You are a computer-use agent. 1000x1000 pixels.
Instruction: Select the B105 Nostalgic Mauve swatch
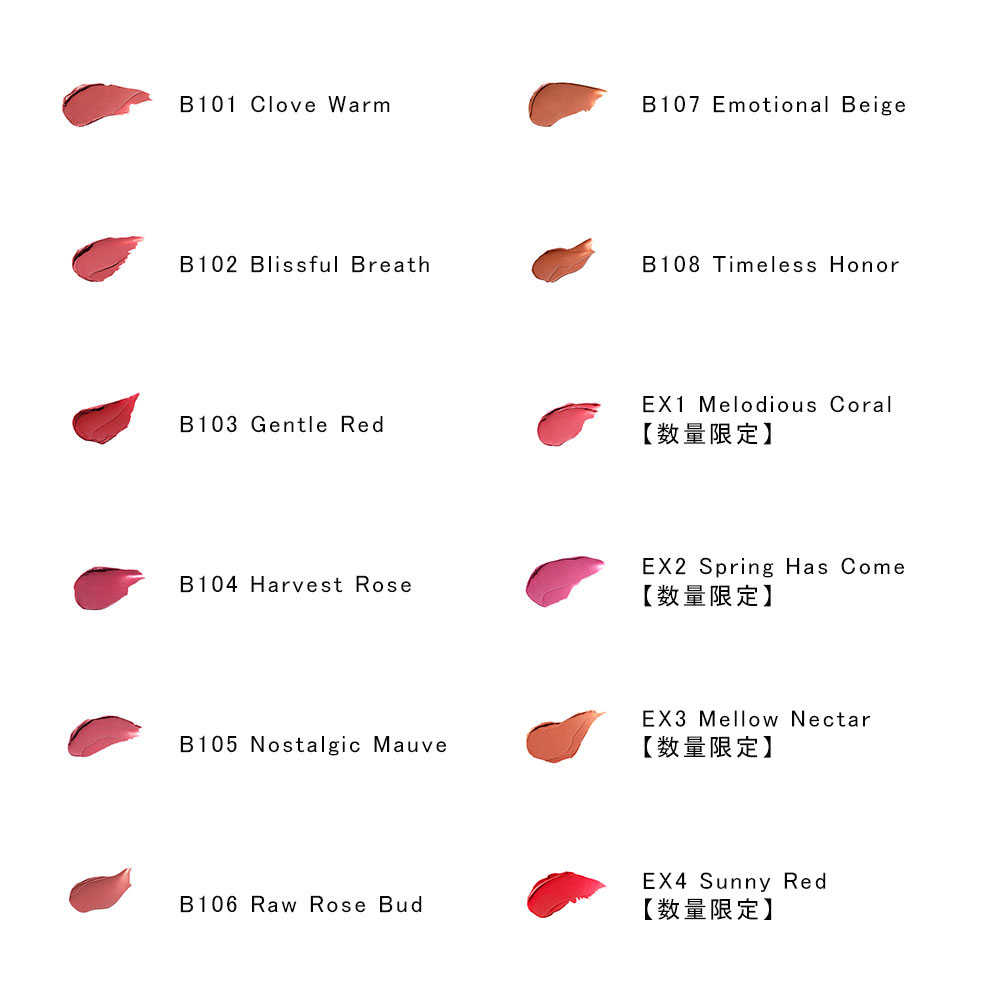click(x=104, y=736)
